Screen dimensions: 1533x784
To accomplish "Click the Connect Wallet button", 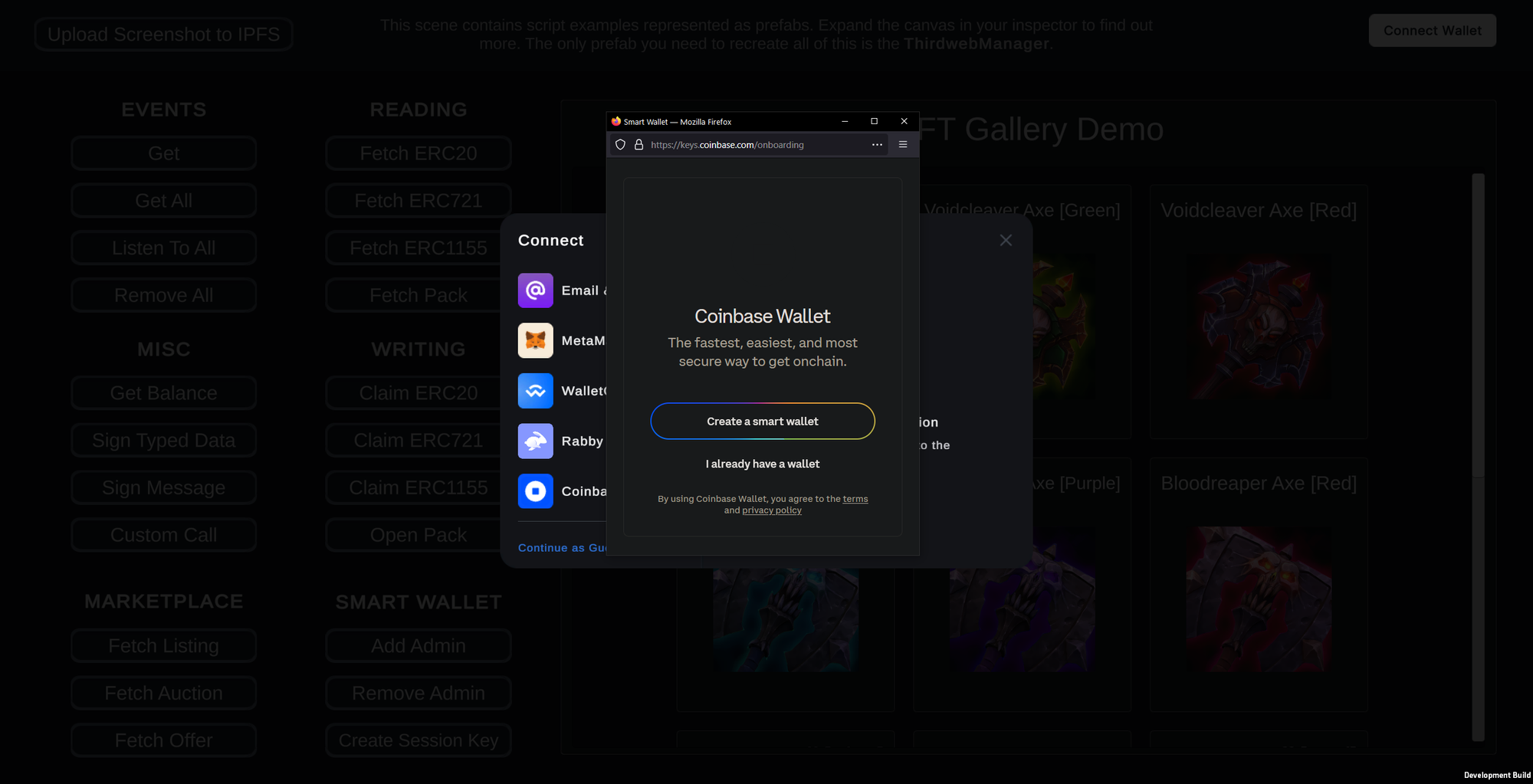I will click(1432, 31).
